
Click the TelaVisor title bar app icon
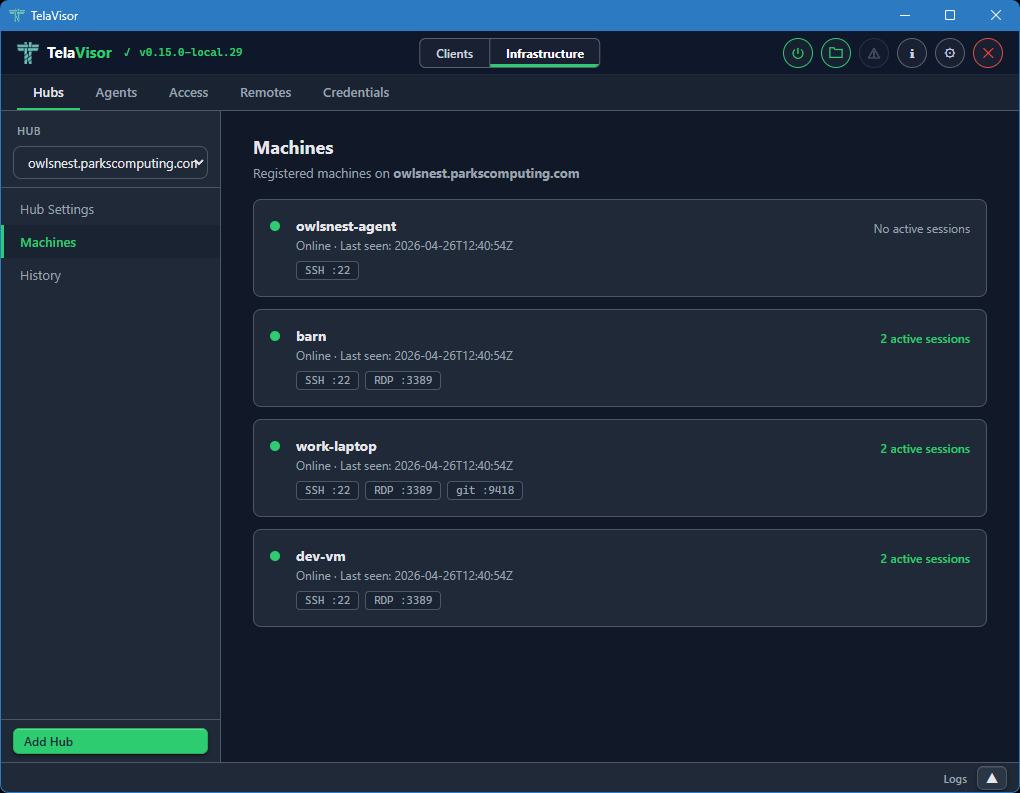coord(16,15)
